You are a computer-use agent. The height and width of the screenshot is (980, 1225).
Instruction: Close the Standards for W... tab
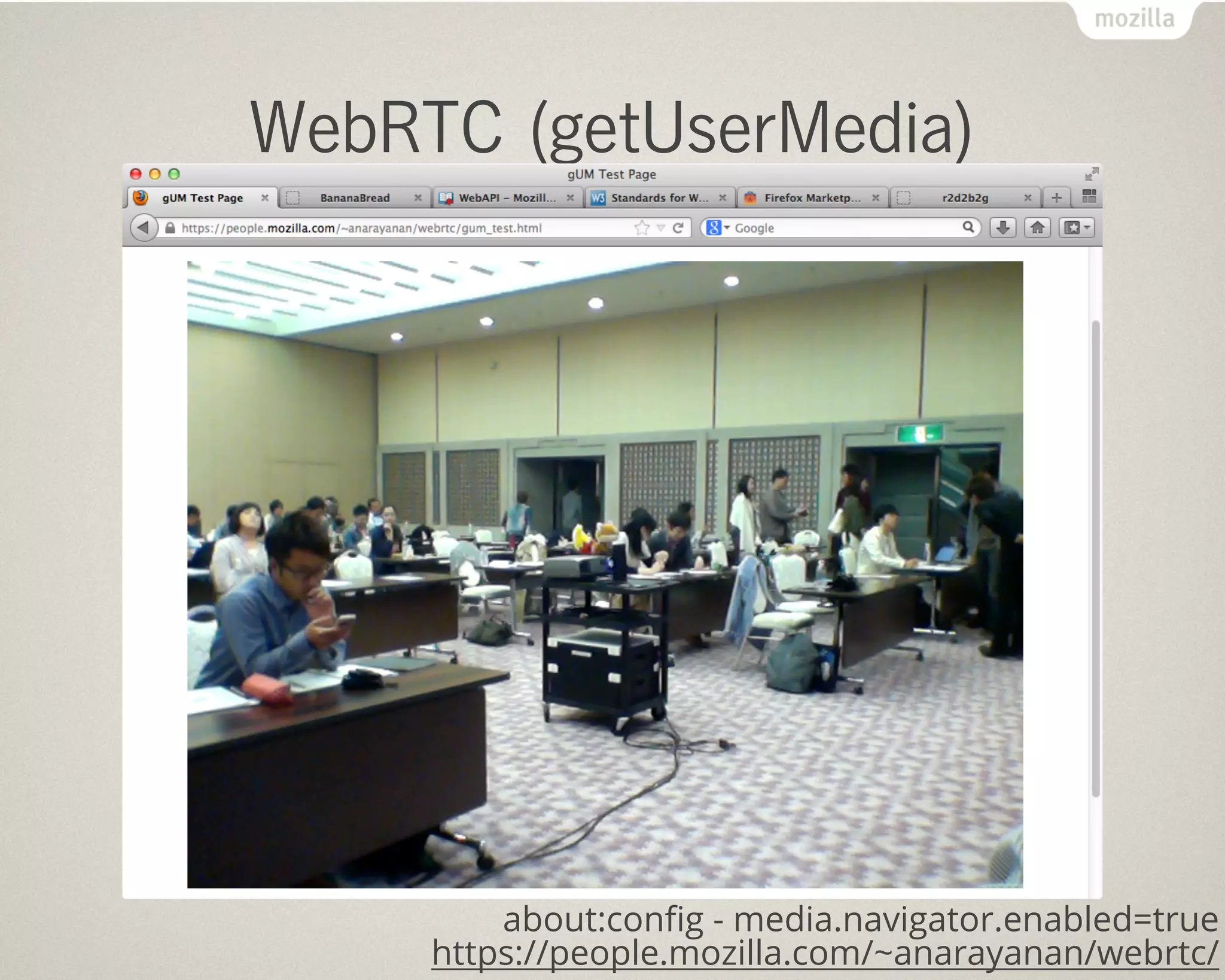pos(723,197)
